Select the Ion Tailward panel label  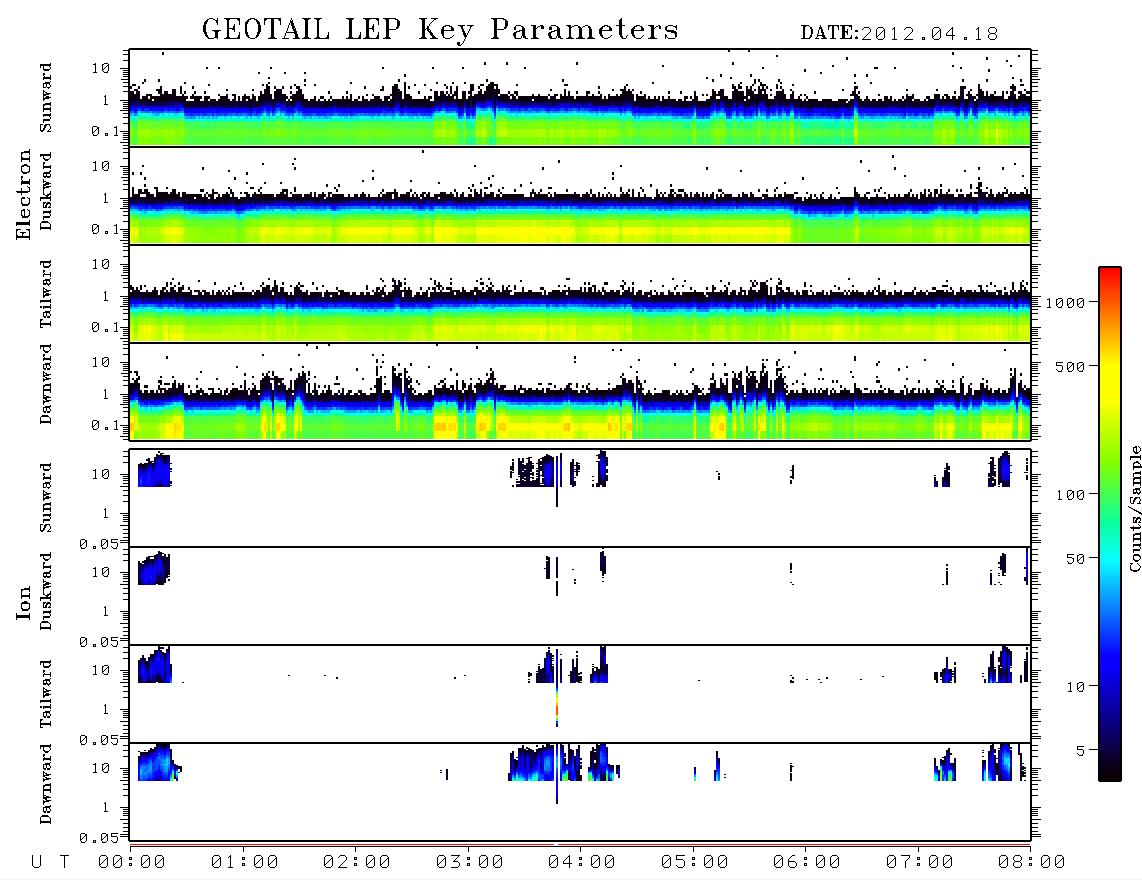pos(46,694)
